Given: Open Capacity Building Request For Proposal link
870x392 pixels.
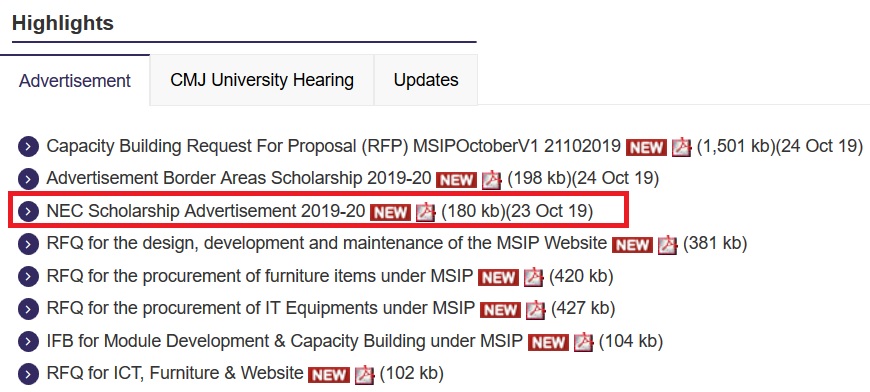Looking at the screenshot, I should pos(333,146).
